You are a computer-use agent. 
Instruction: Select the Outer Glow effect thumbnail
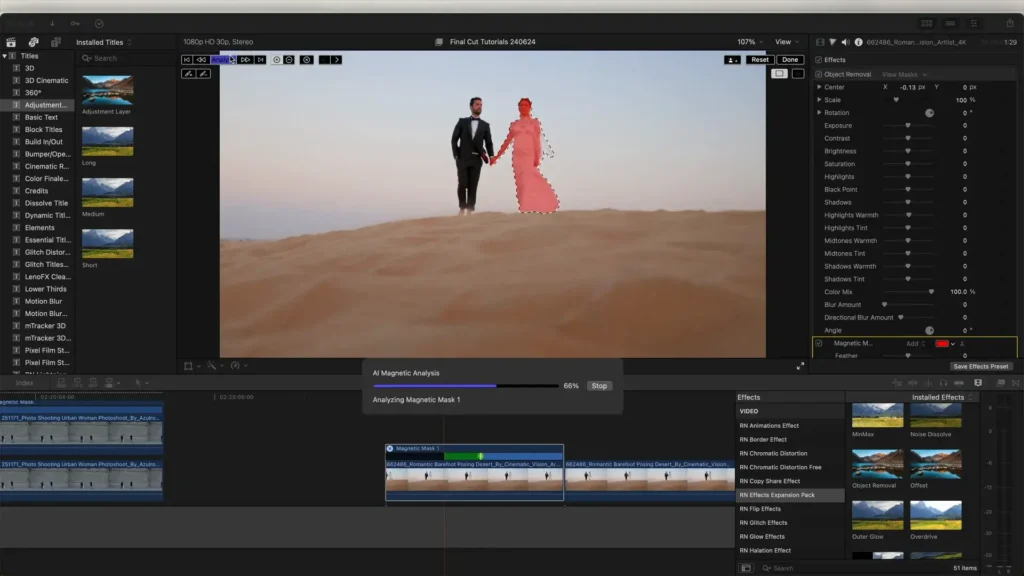point(877,515)
